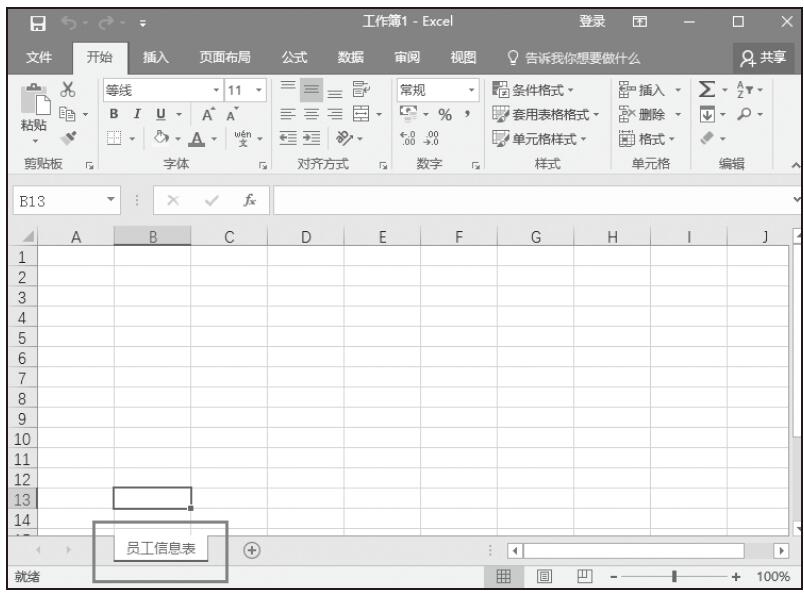Screen dimensions: 804x594
Task: Select the 员工信息表 sheet tab
Action: 160,548
